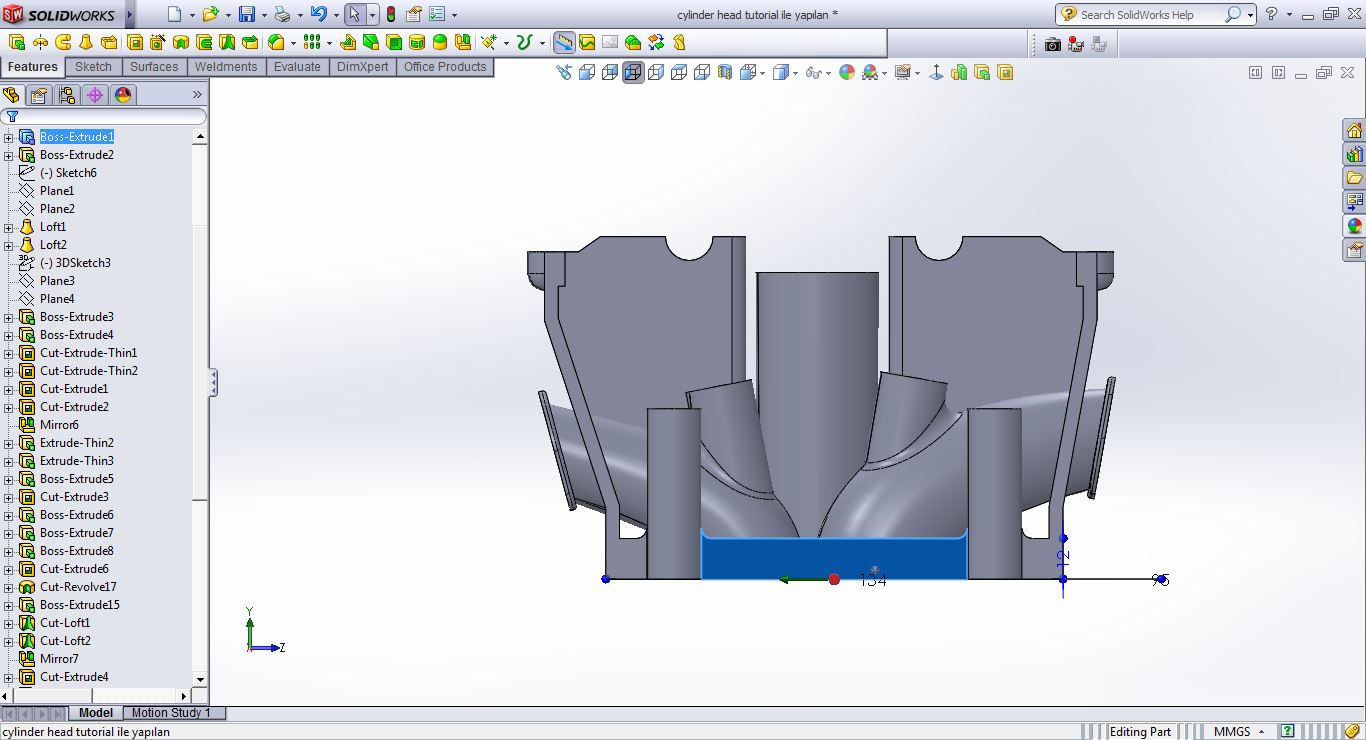Click the camera screen capture icon
The image size is (1366, 740).
[x=1052, y=43]
